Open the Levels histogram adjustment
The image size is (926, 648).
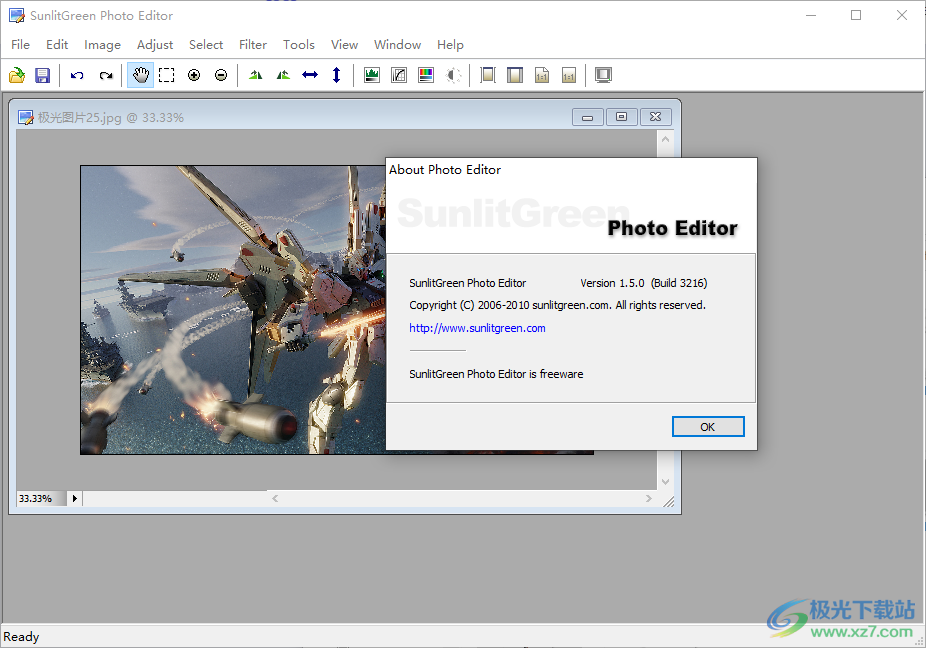pos(371,75)
